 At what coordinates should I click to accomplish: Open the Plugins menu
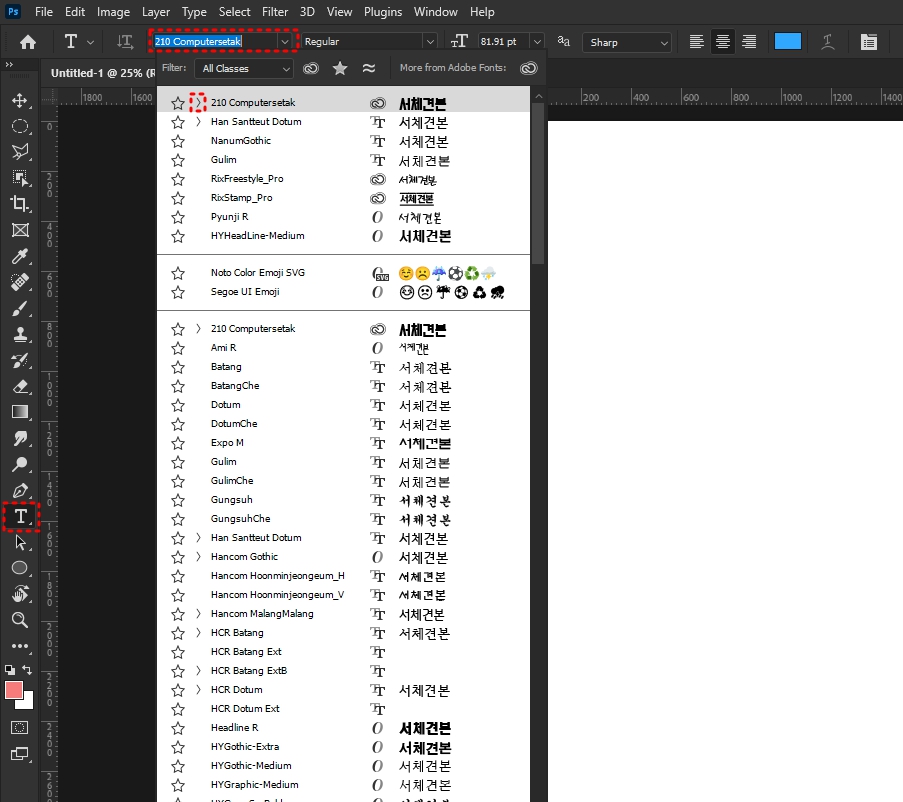click(383, 12)
